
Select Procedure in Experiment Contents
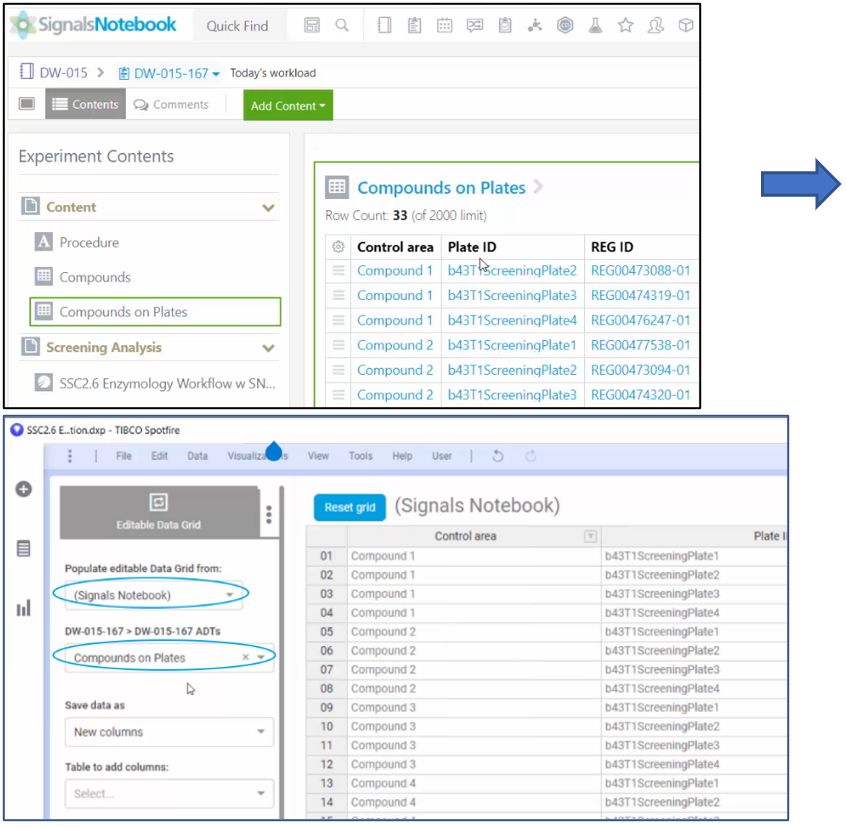tap(89, 243)
